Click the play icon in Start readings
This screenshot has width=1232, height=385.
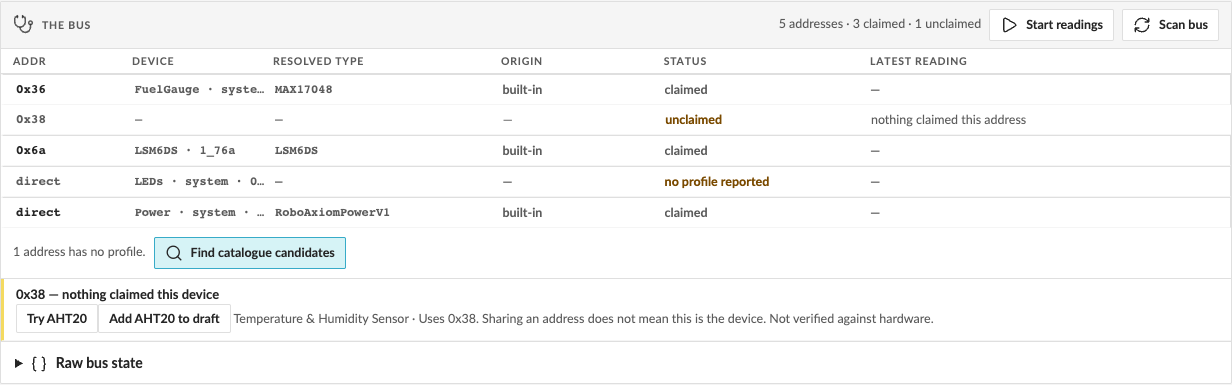point(1009,24)
